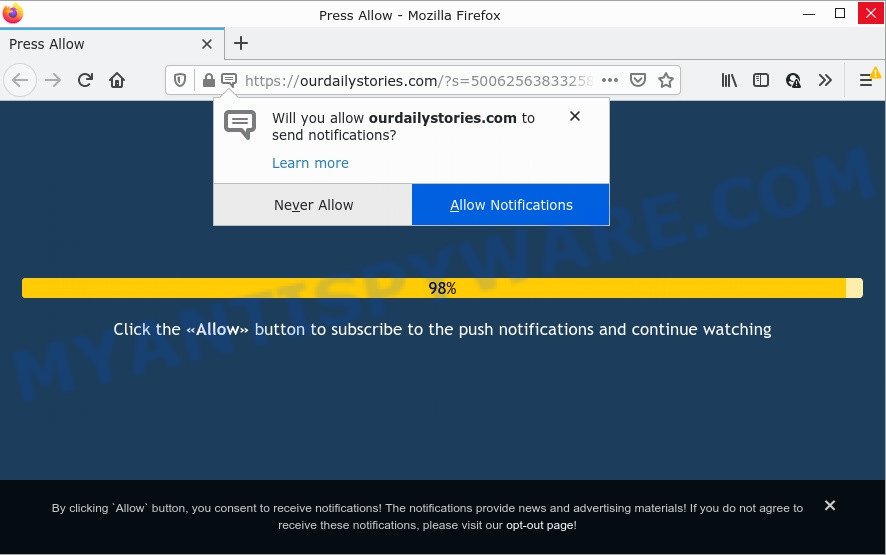
Task: Open page actions three-dot menu
Action: click(x=610, y=80)
